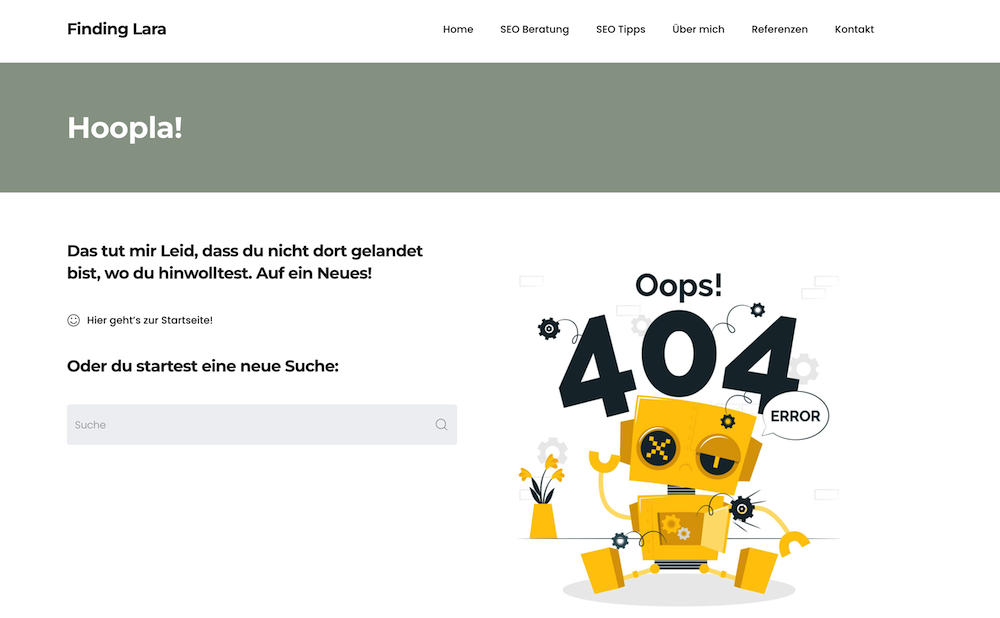Click the robot's X-shaped eye
The height and width of the screenshot is (618, 1000).
click(x=657, y=447)
